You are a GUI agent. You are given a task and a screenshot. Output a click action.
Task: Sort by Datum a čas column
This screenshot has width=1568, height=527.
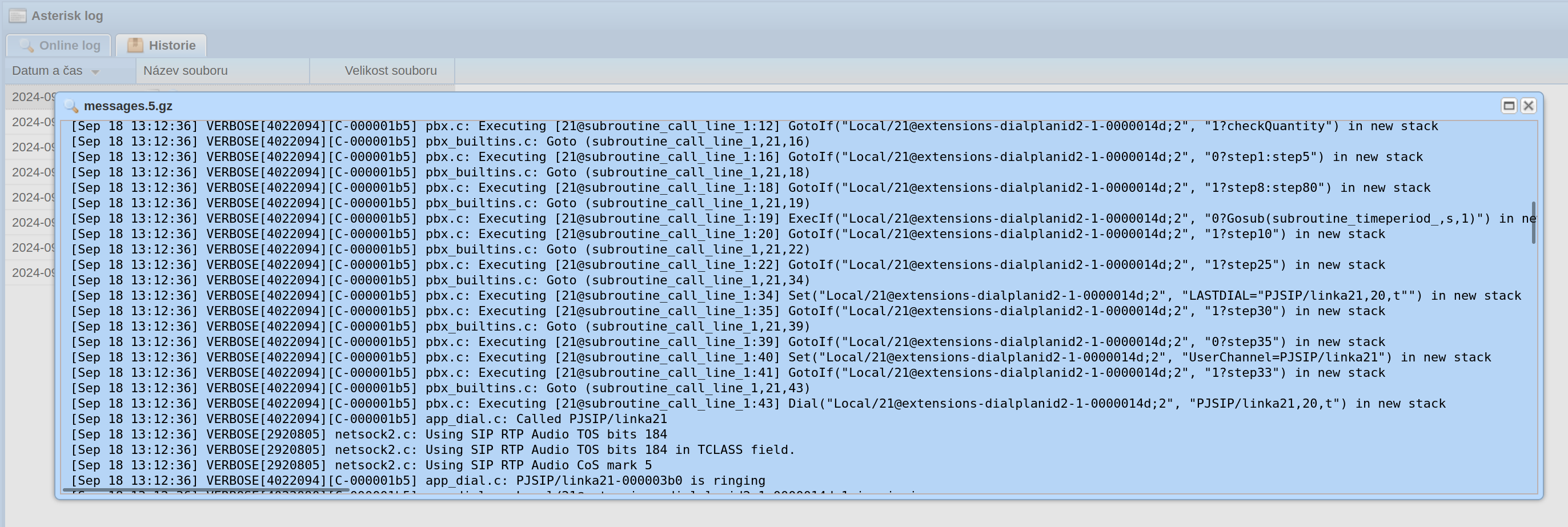pyautogui.click(x=71, y=71)
